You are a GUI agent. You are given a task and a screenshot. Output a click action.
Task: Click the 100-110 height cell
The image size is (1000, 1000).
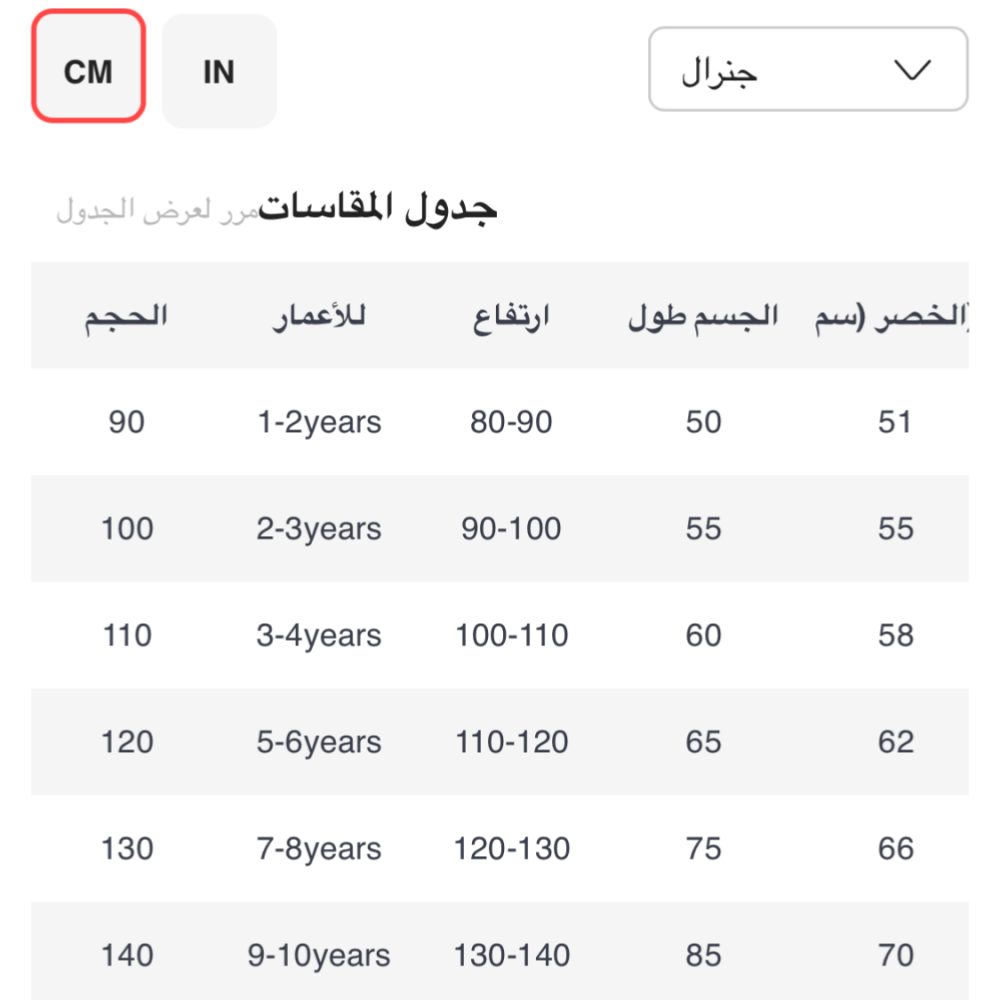point(511,635)
